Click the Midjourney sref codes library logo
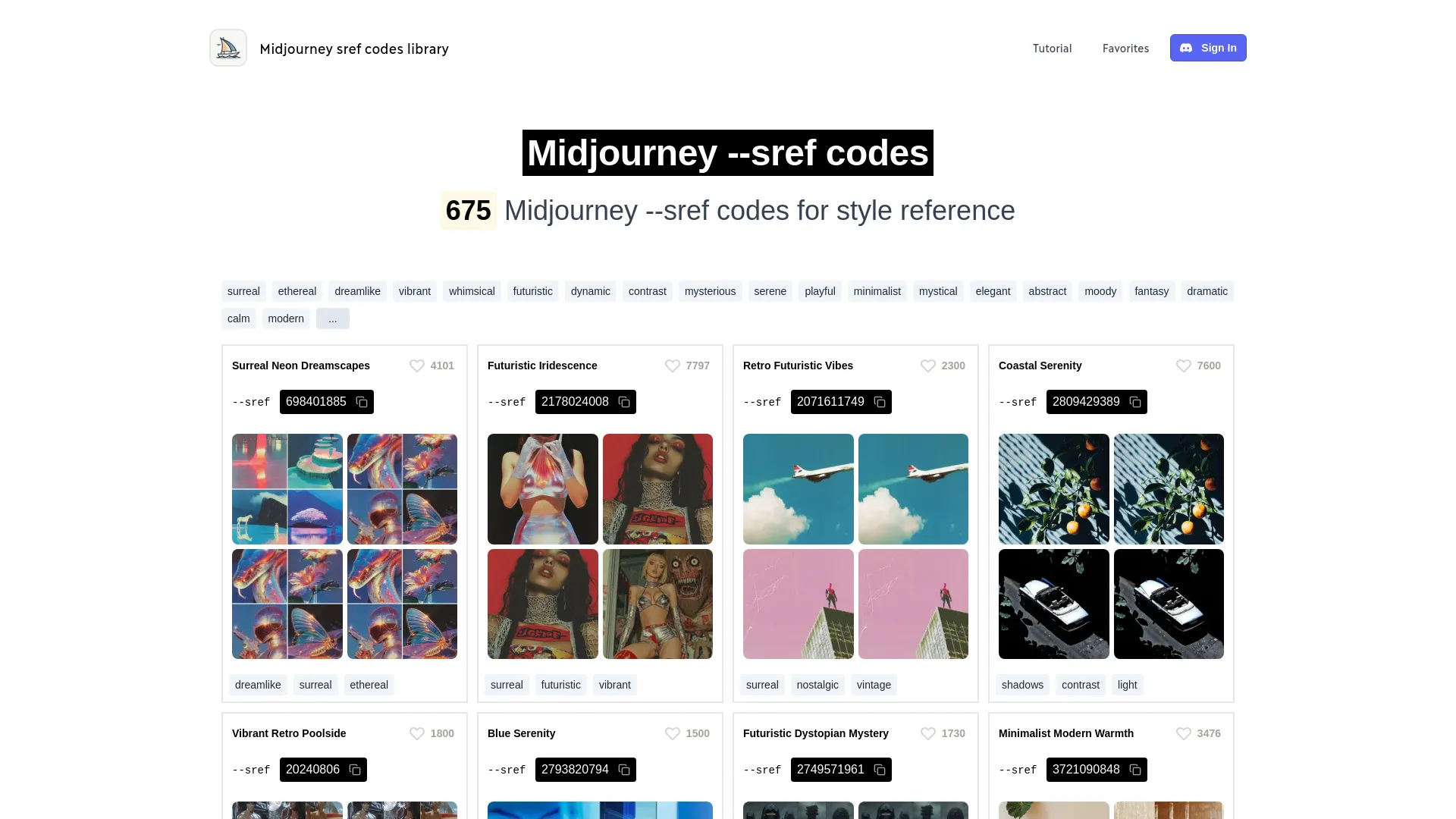The image size is (1456, 819). tap(228, 48)
